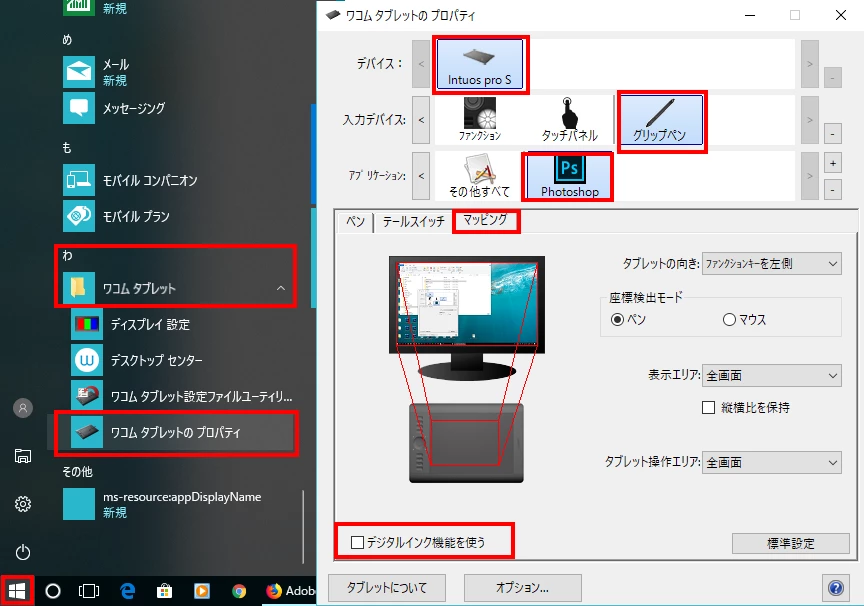Check the 縦横比を保持 checkbox
Screen dimensions: 864x606
(x=709, y=408)
